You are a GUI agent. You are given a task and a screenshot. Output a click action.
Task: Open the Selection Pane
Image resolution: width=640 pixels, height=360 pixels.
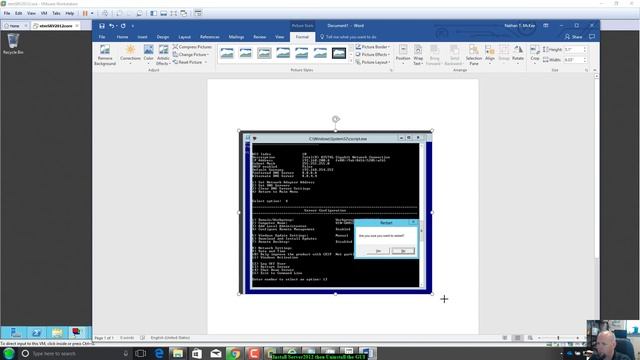click(474, 55)
